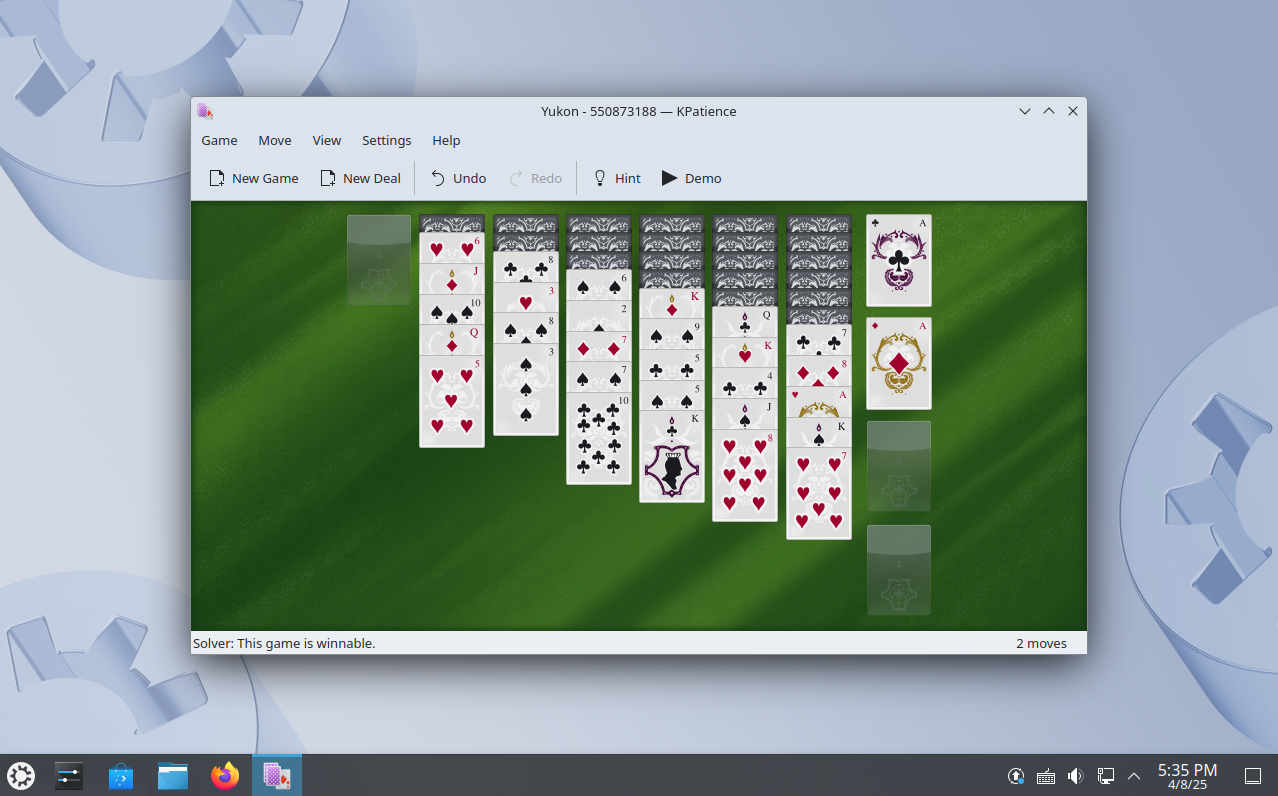Open the Game menu

click(219, 140)
